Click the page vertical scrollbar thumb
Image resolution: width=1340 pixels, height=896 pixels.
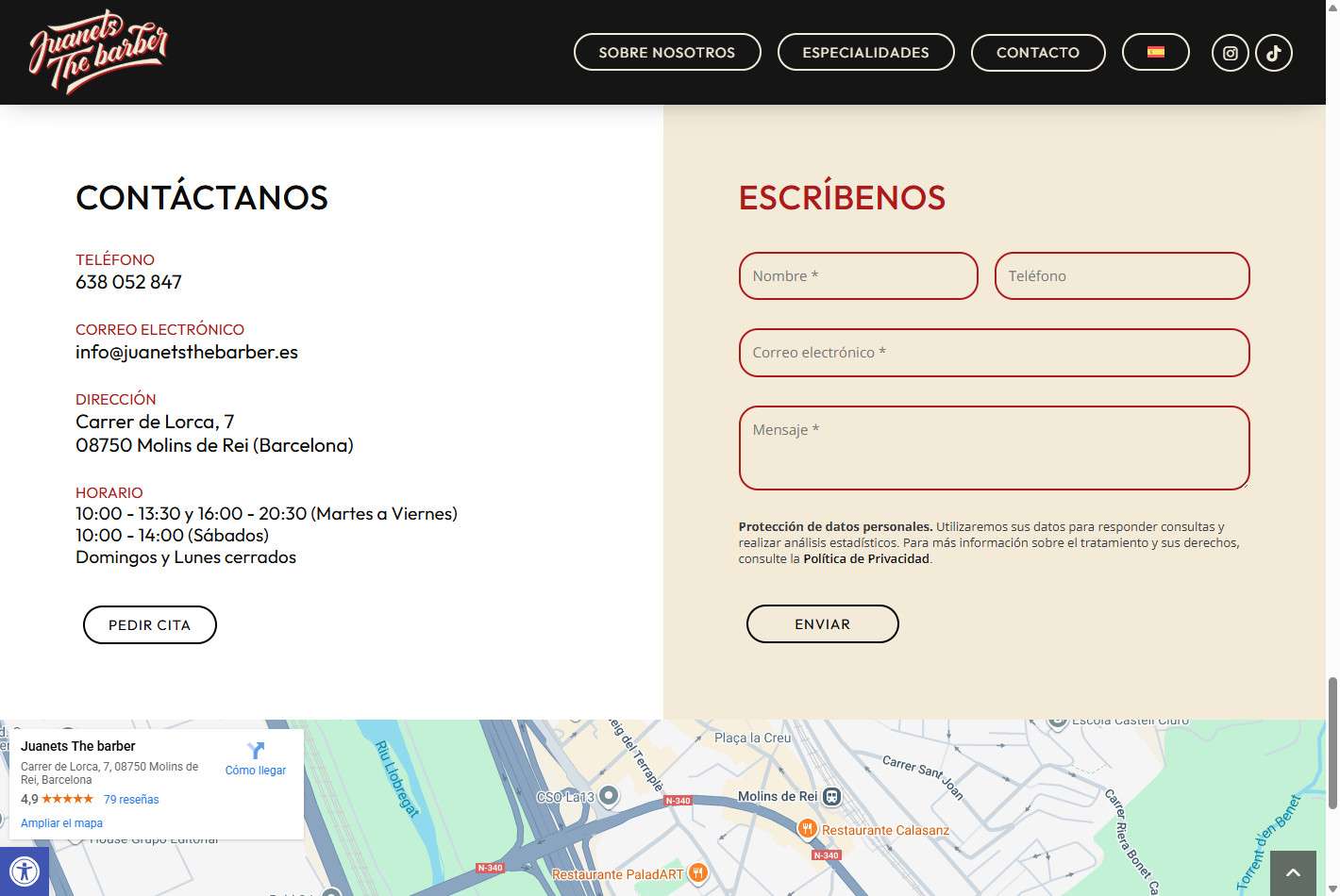click(x=1332, y=741)
